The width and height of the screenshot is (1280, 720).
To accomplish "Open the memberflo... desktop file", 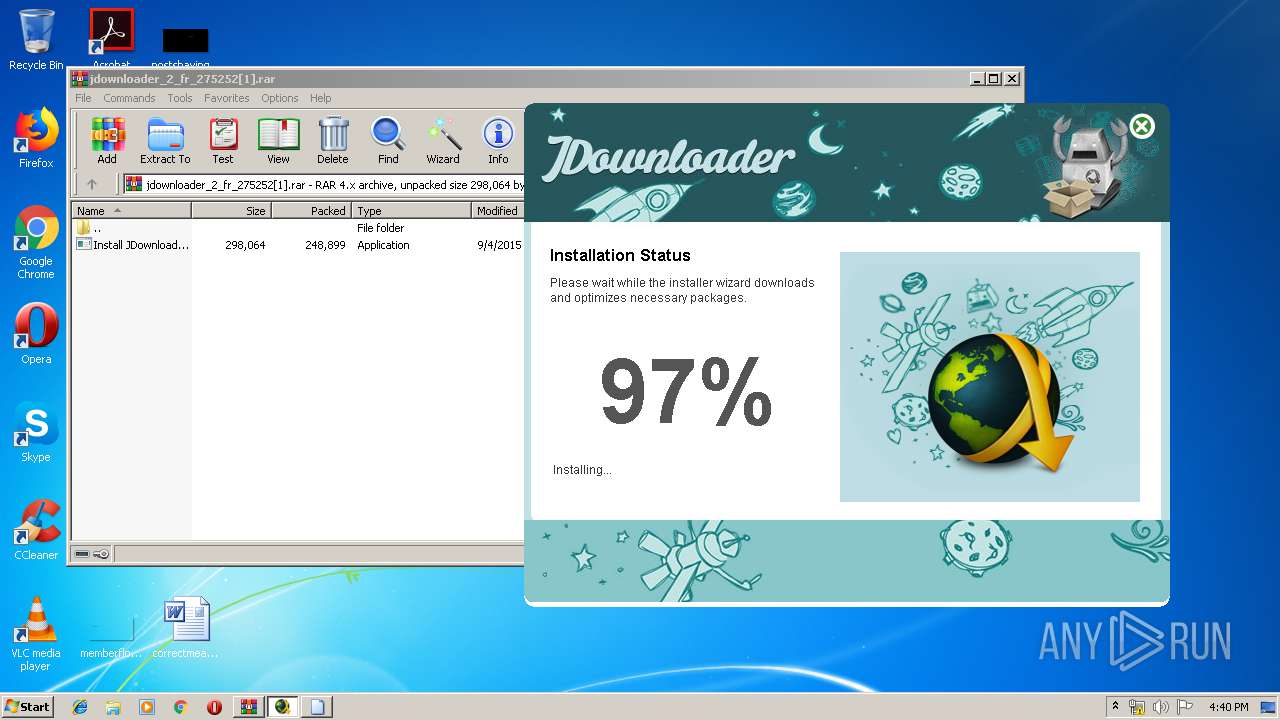I will point(112,634).
